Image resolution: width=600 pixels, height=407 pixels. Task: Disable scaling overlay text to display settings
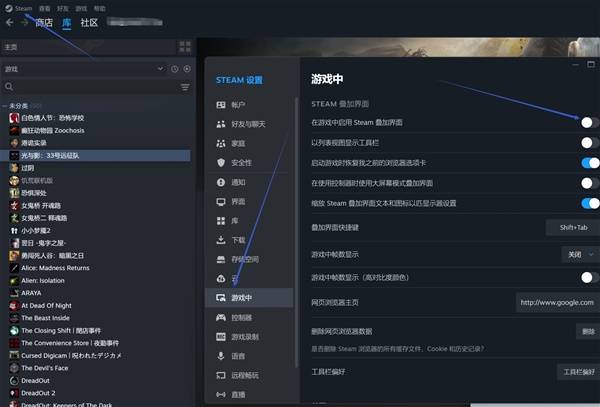point(590,203)
